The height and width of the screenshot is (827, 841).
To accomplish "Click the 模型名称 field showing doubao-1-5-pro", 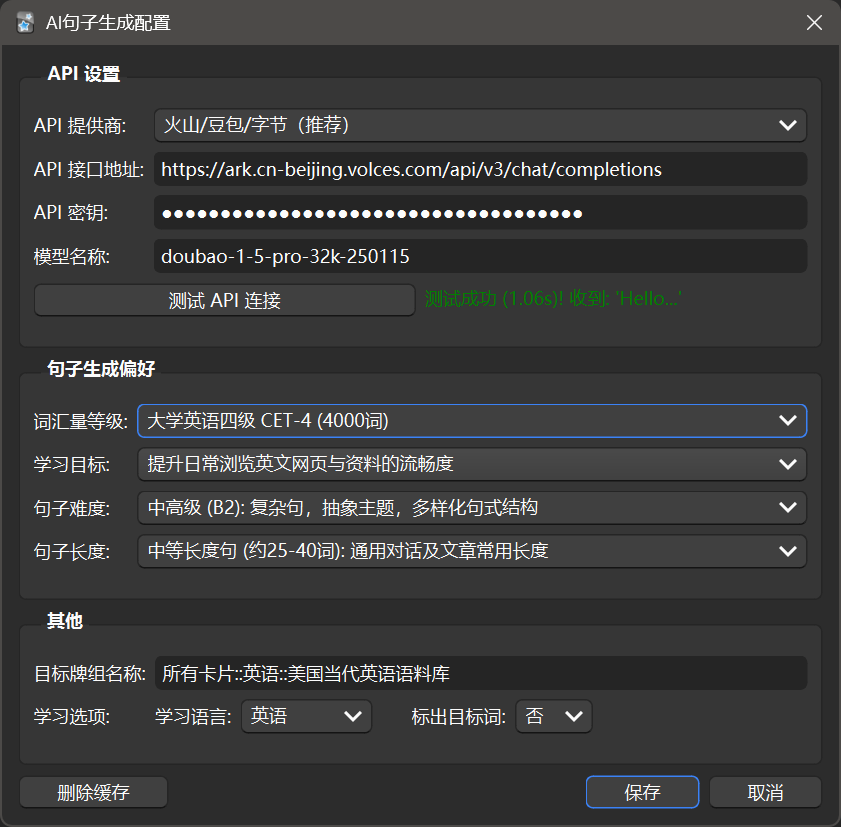I will 481,256.
